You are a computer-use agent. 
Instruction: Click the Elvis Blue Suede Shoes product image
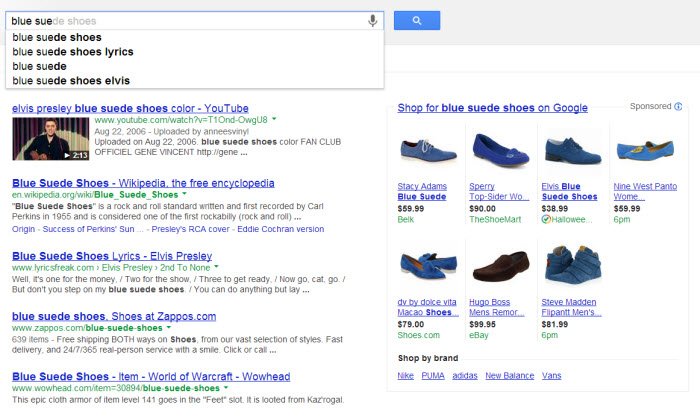(x=573, y=151)
